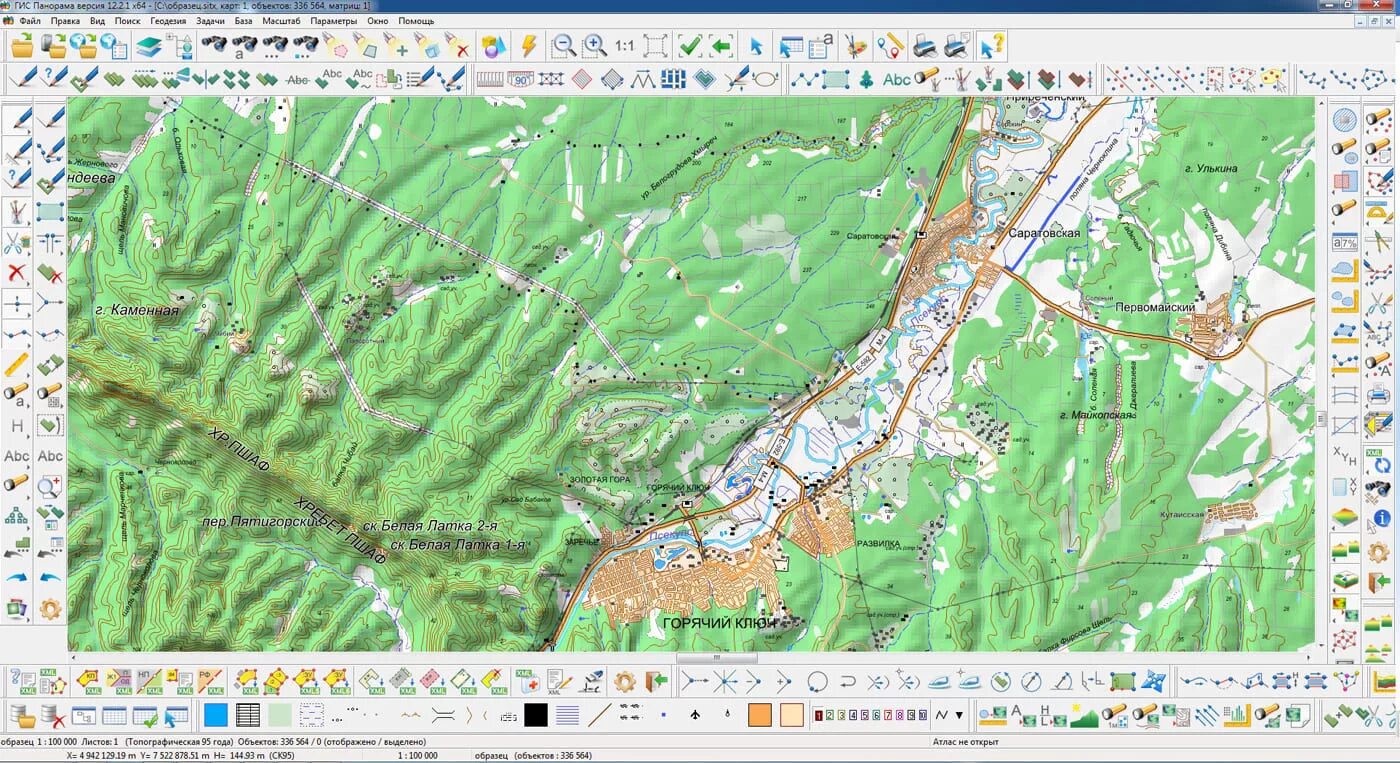The image size is (1400, 763).
Task: Search by name using binoculars with letter a
Action: click(x=243, y=46)
